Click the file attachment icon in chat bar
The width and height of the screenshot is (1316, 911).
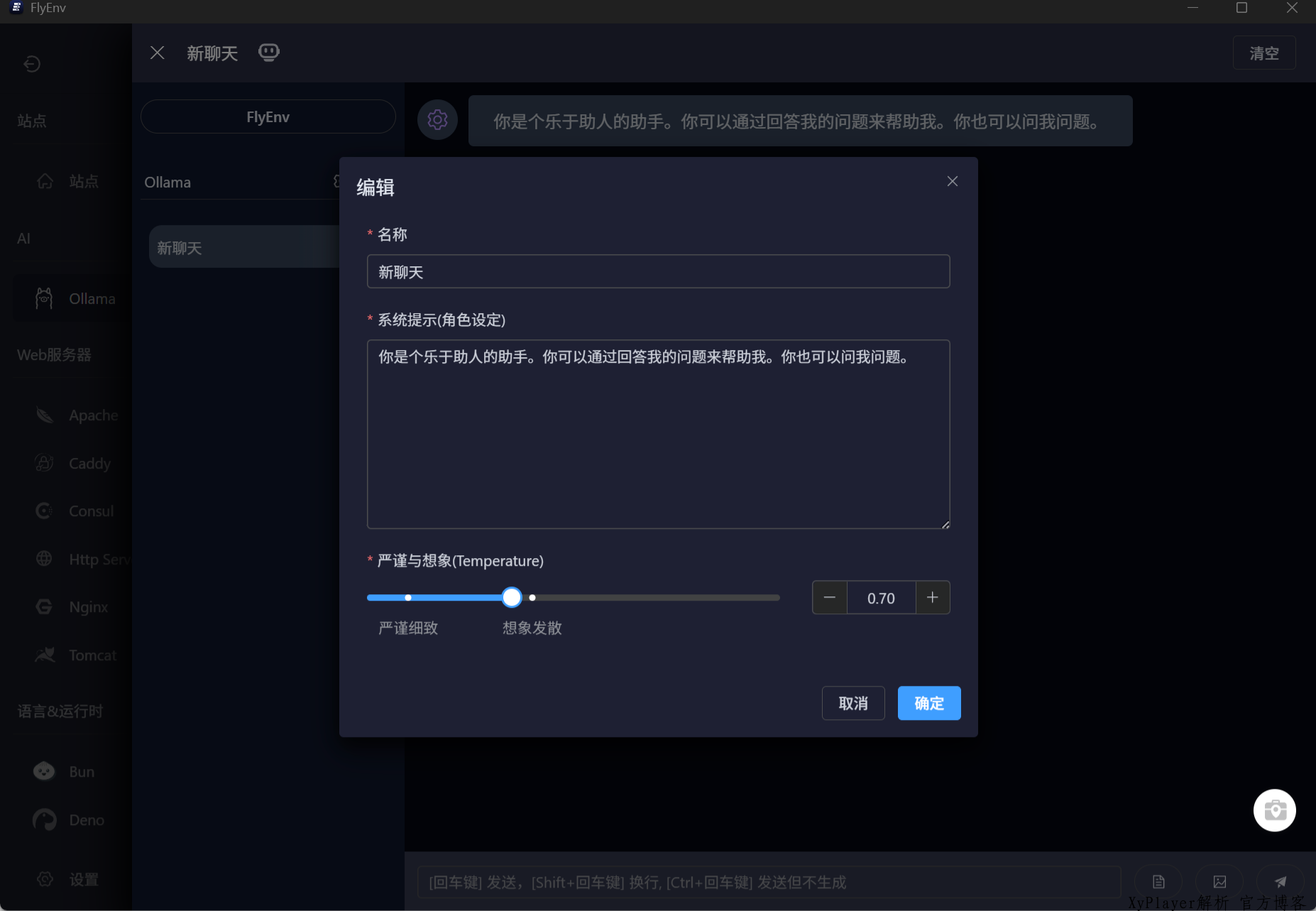pos(1158,882)
